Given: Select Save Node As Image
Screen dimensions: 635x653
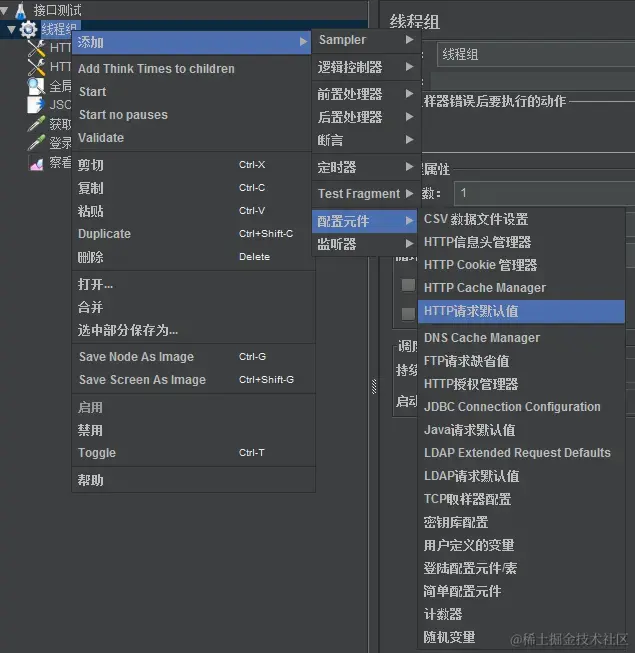Looking at the screenshot, I should 192,357.
